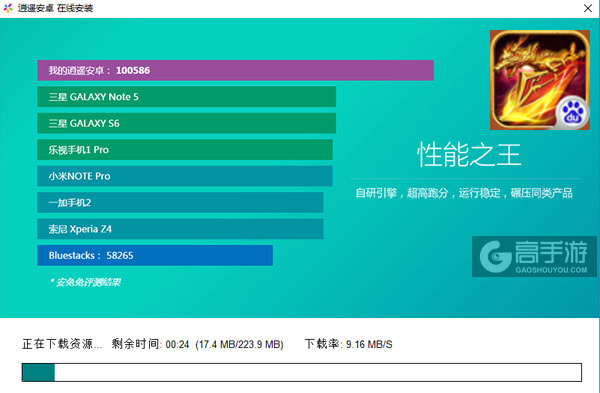Screen dimensions: 600x393
Task: Select the 三星 GALAXY Note 5 bar
Action: point(187,97)
